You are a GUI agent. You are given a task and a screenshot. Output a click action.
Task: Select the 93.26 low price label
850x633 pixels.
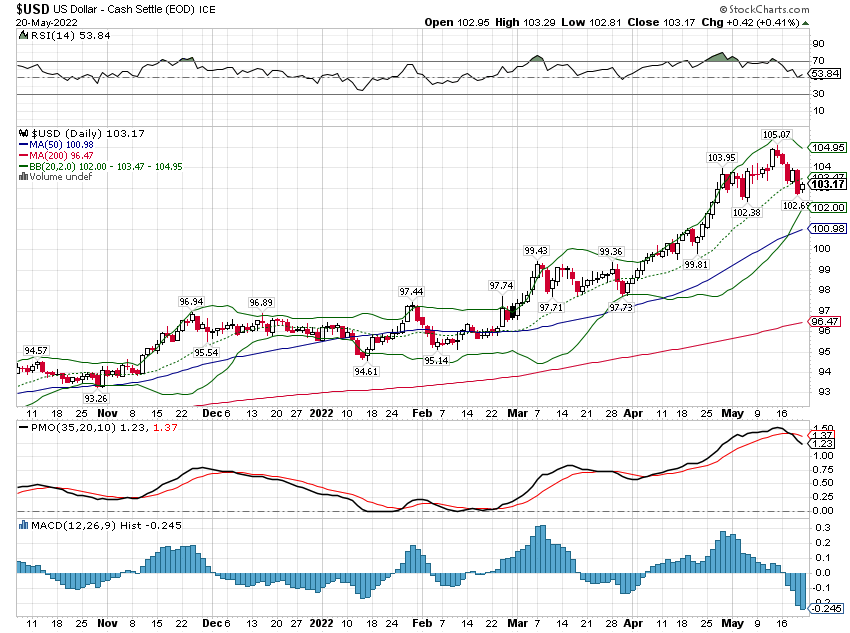point(96,397)
